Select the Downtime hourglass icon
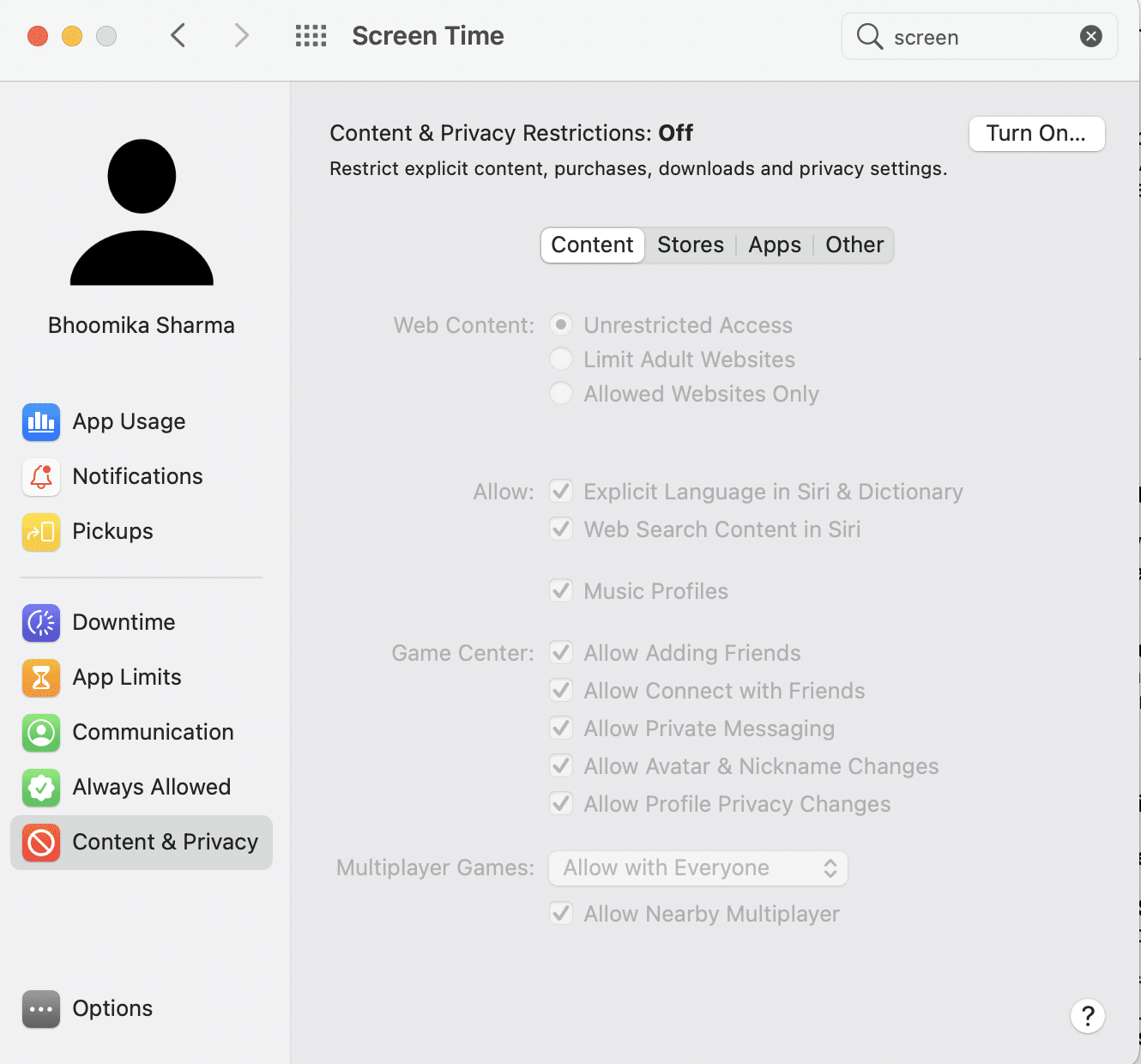This screenshot has height=1064, width=1141. [x=41, y=623]
